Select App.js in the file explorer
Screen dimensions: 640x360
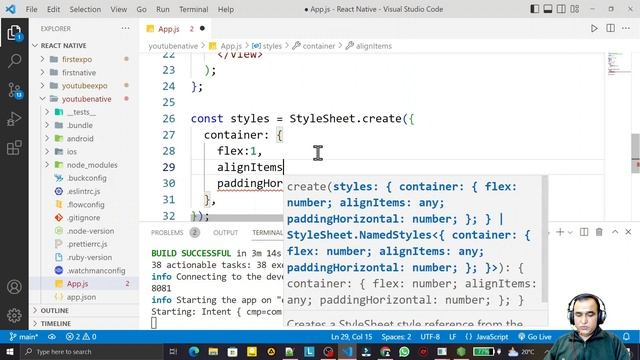pyautogui.click(x=77, y=284)
